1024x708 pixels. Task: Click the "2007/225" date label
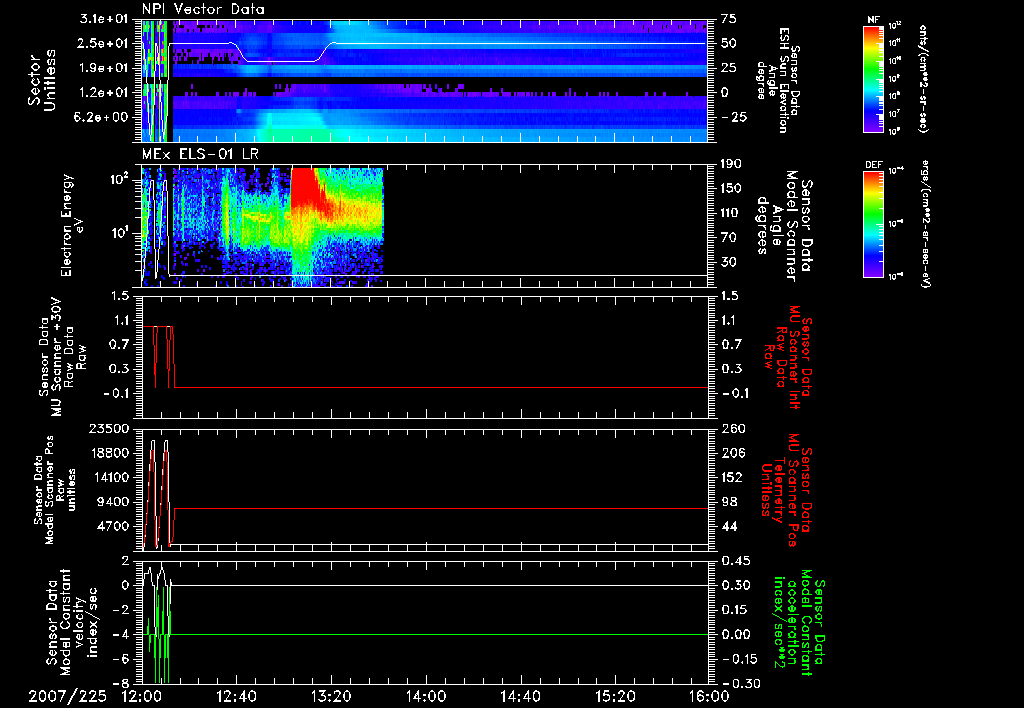click(x=67, y=696)
